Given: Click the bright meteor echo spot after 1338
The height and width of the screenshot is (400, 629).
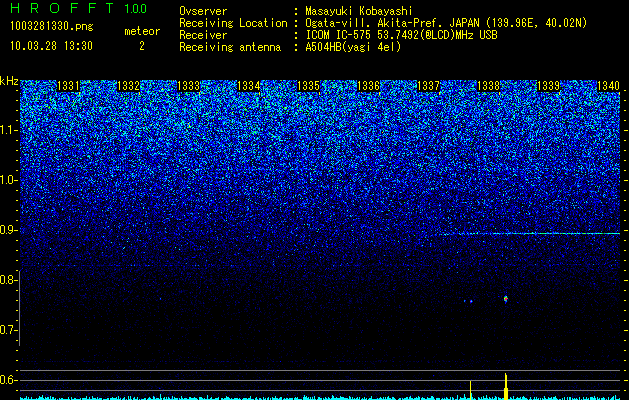Looking at the screenshot, I should pos(506,299).
